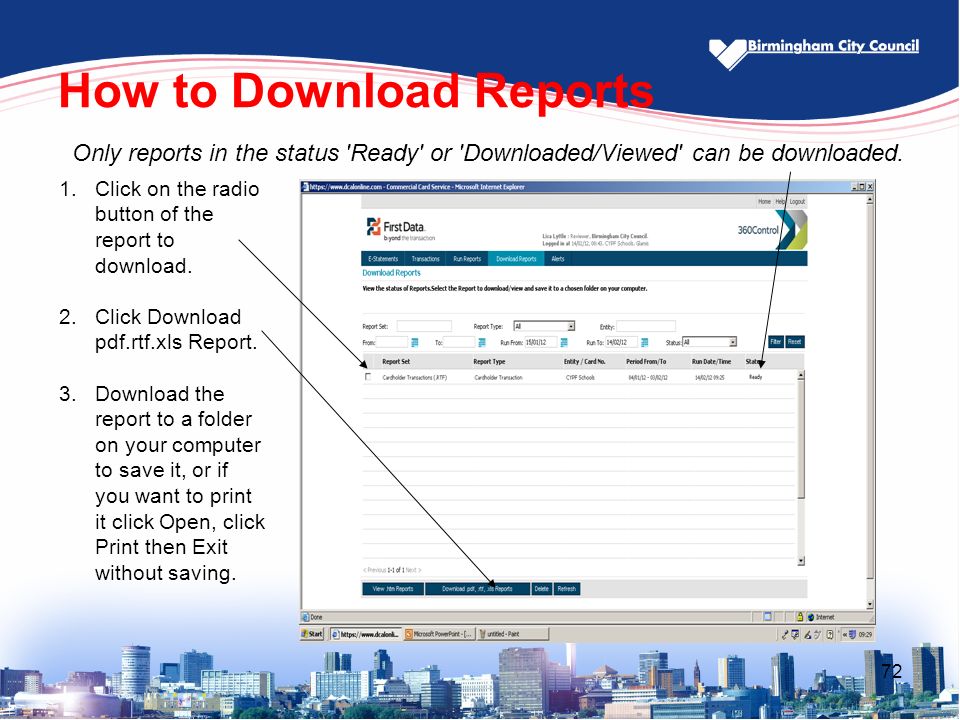Viewport: 960px width, 720px height.
Task: Click the 360Control logo
Action: pos(772,230)
